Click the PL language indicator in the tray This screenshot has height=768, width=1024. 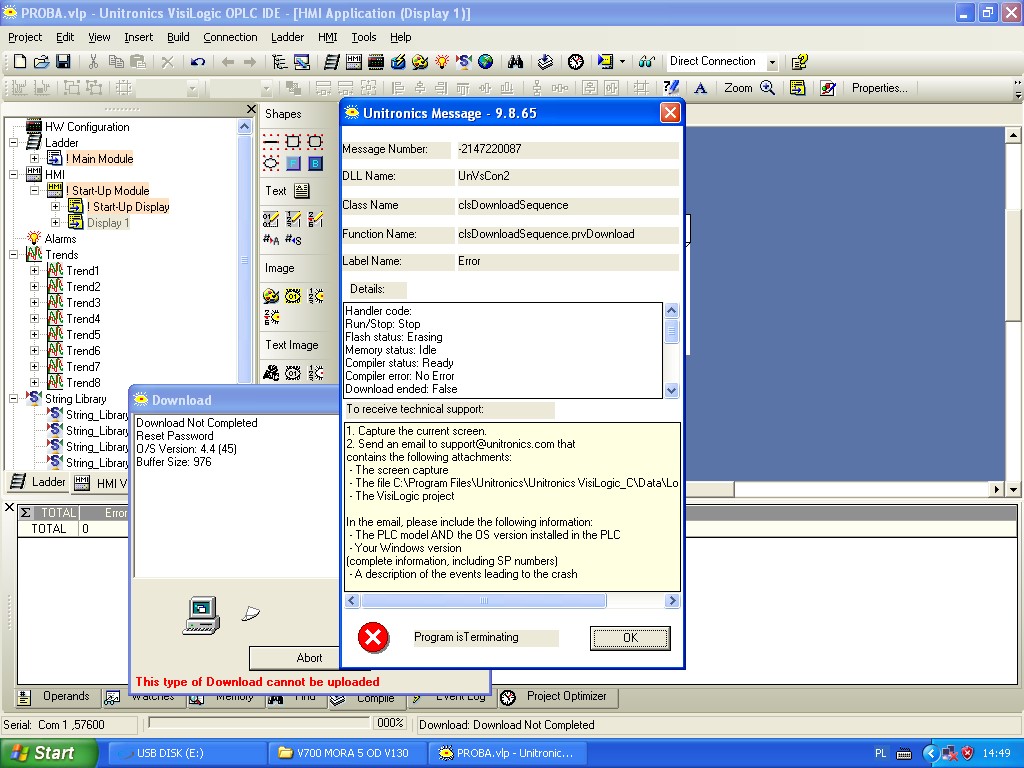click(880, 753)
